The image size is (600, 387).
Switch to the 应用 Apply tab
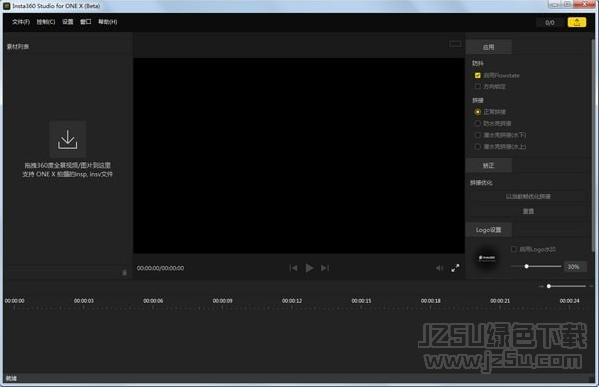[489, 47]
